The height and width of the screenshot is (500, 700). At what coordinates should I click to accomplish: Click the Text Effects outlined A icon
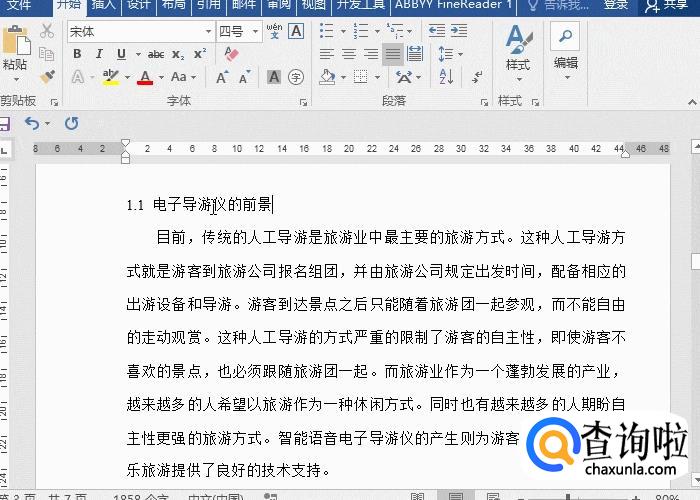78,77
